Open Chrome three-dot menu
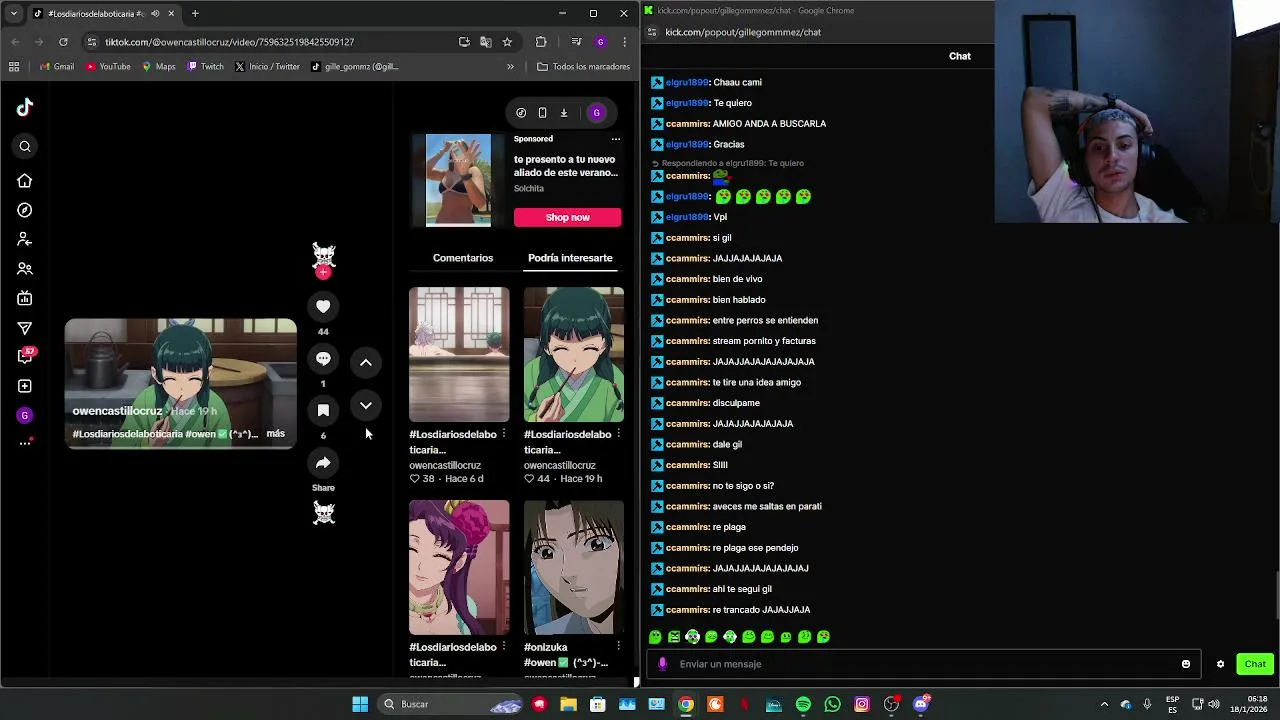 tap(624, 42)
